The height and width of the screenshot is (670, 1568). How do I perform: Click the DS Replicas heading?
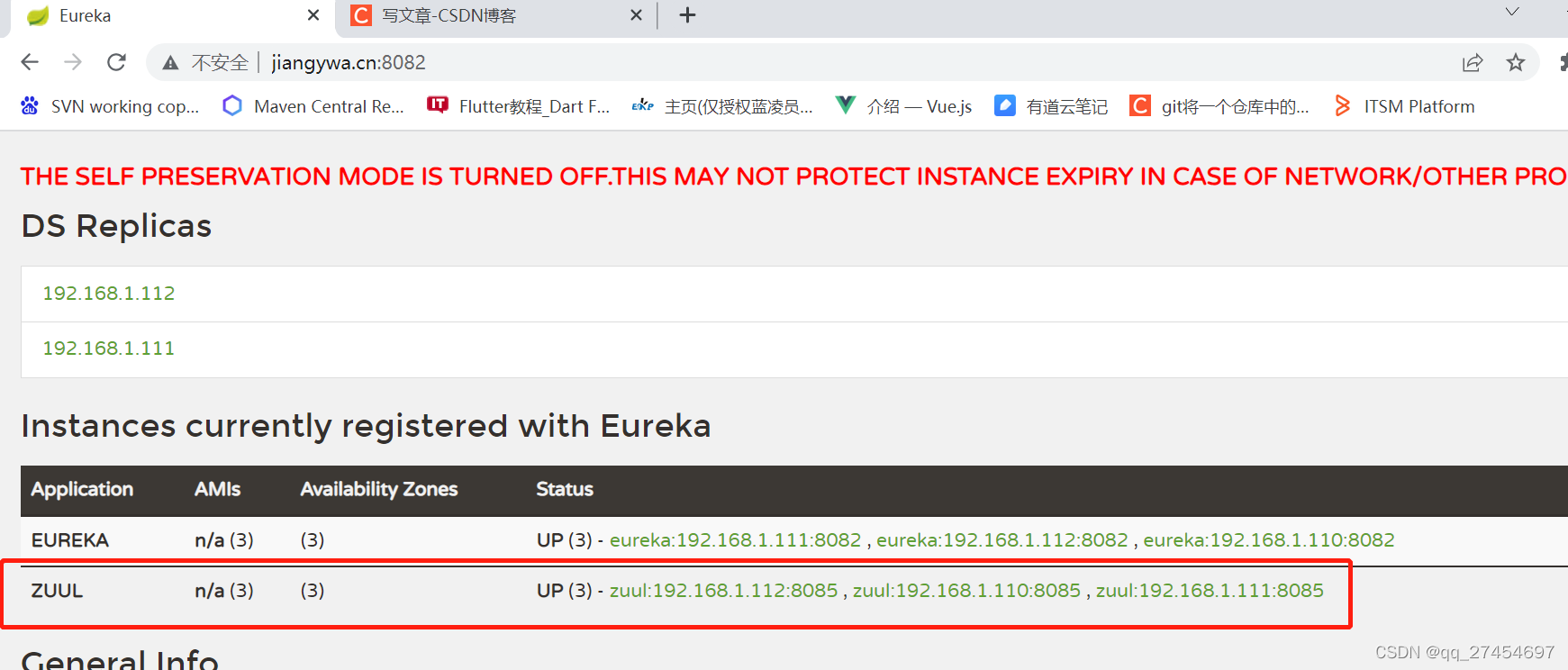click(x=116, y=225)
